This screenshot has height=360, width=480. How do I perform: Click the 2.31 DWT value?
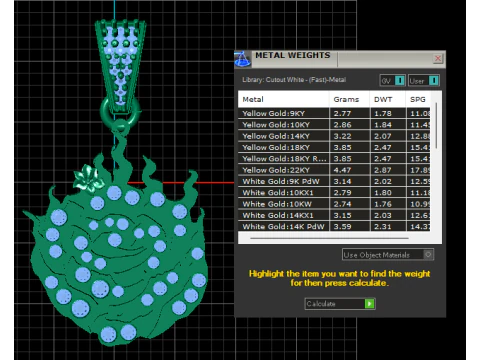383,226
